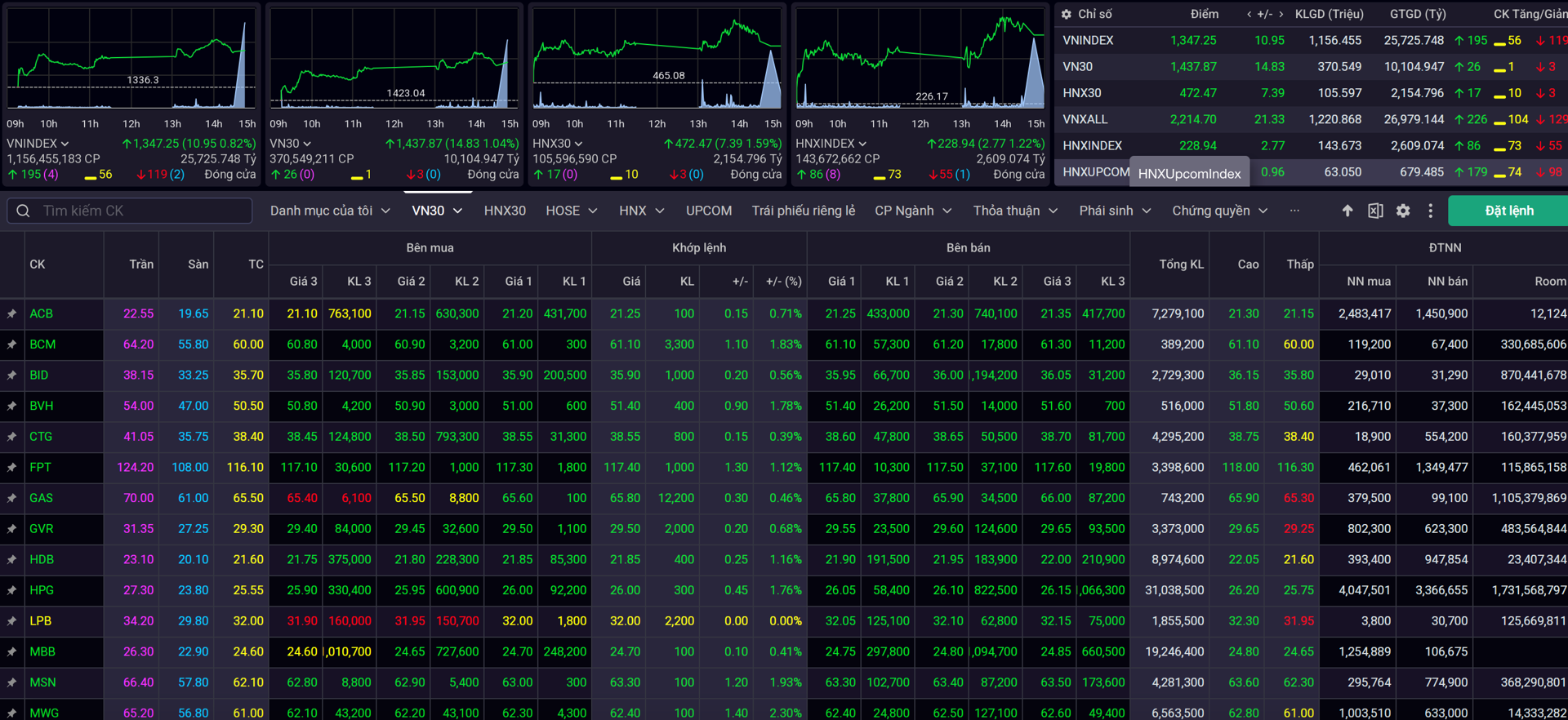Sort by the Trần column header
The width and height of the screenshot is (1568, 720).
(x=141, y=264)
